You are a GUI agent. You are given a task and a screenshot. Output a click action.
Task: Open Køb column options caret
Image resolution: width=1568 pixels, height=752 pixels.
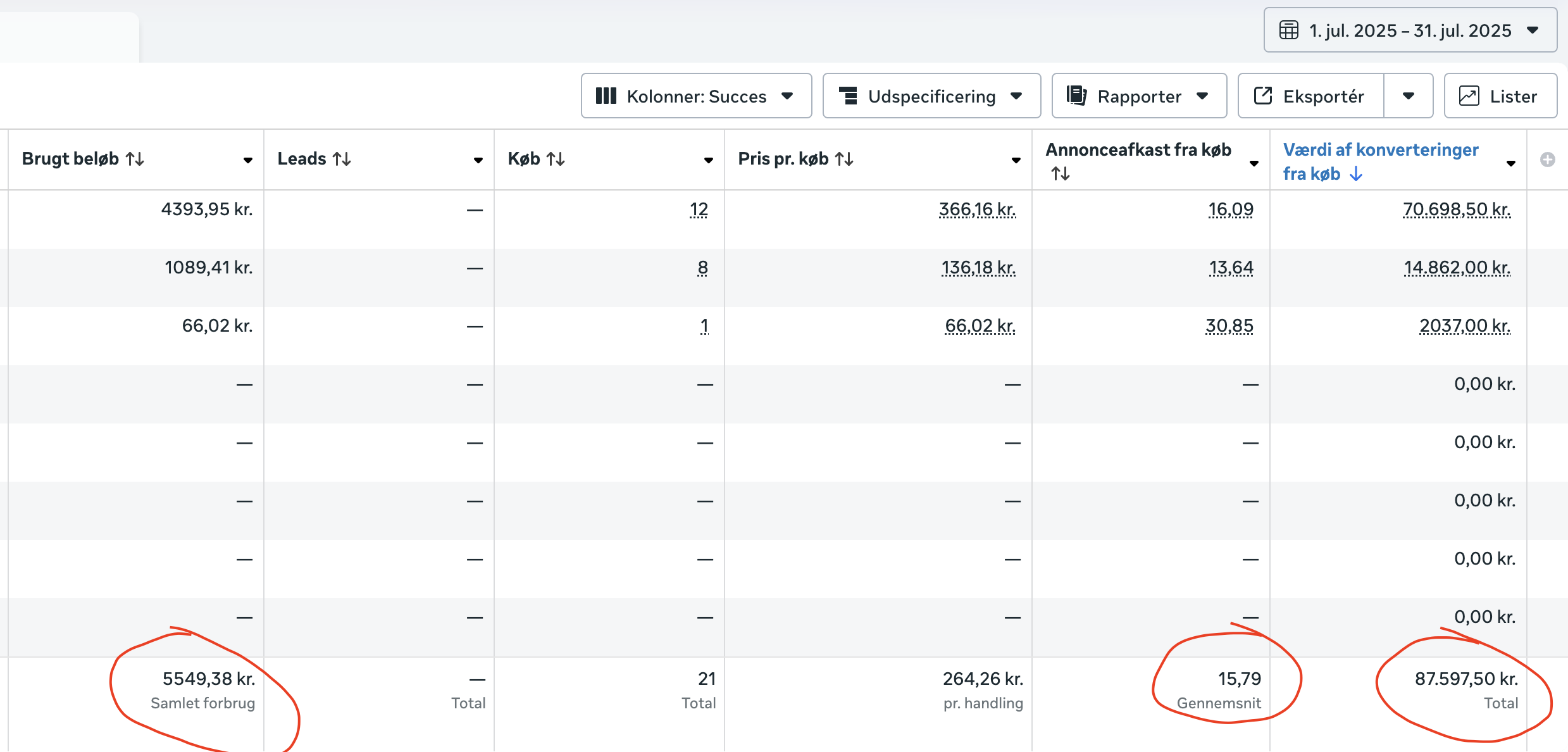point(709,160)
